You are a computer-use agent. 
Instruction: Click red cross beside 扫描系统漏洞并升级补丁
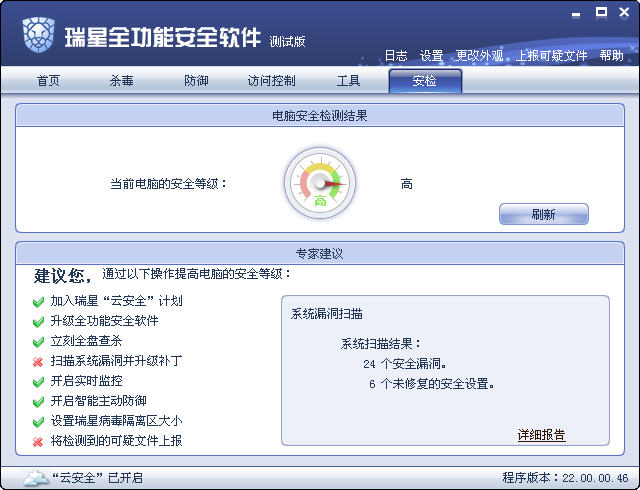(38, 362)
